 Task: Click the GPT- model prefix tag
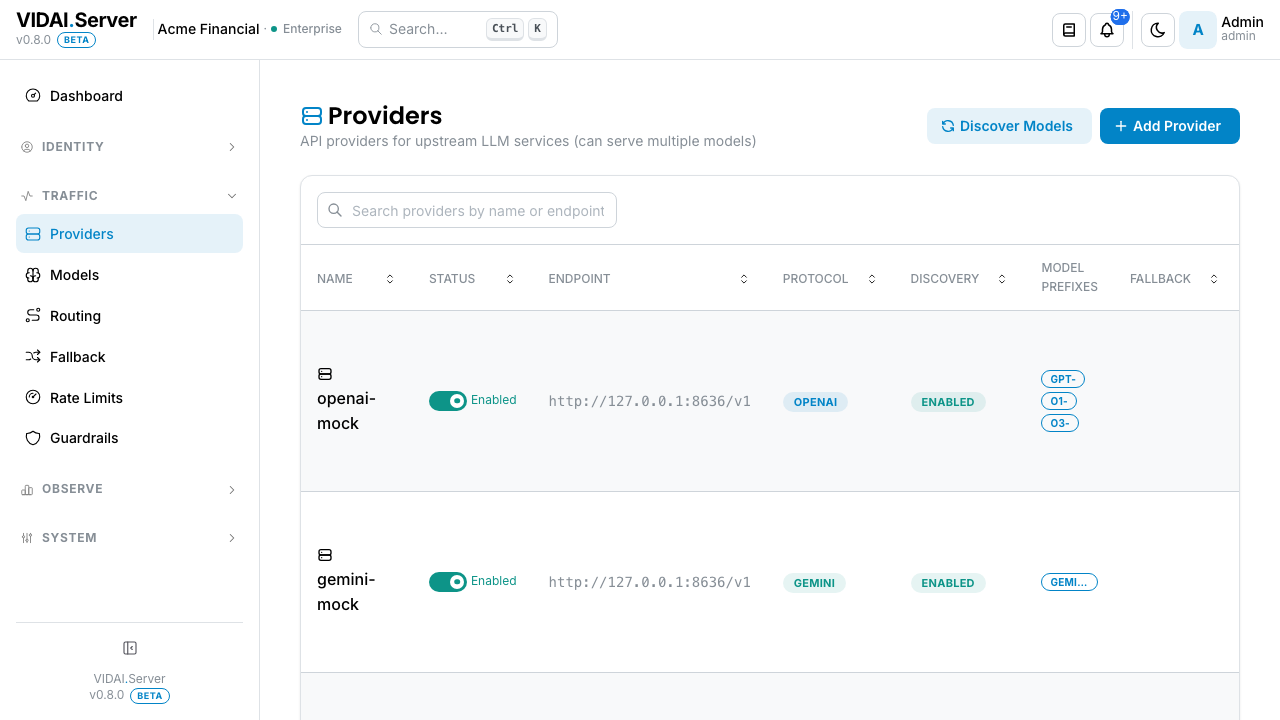(1063, 379)
